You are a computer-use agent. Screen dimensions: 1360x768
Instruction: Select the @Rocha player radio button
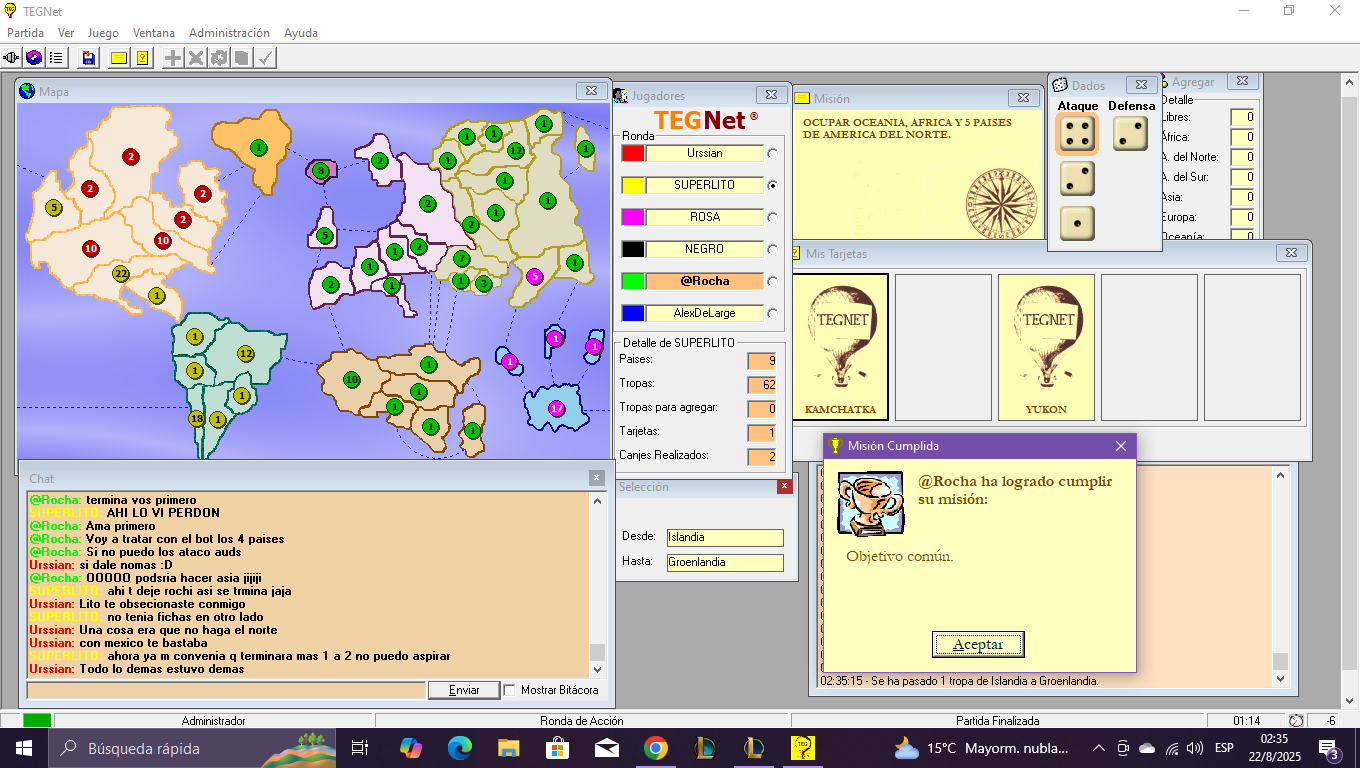[x=772, y=282]
